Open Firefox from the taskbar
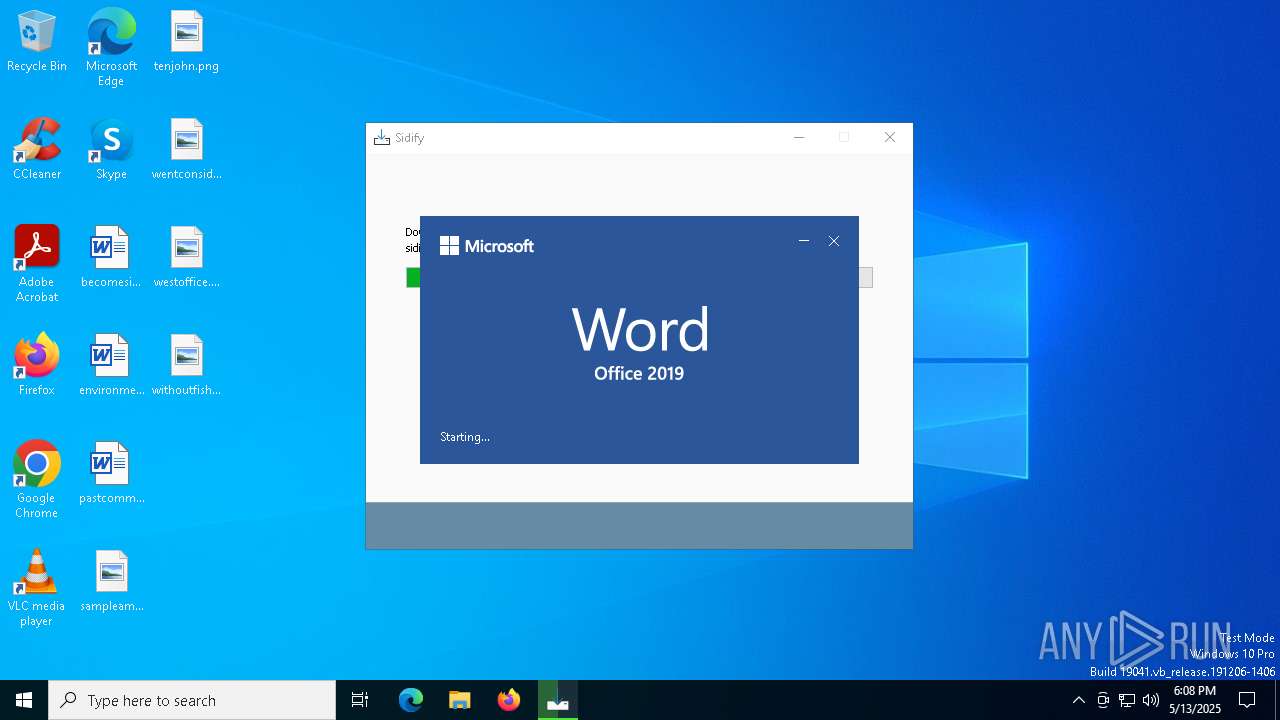This screenshot has width=1280, height=720. tap(509, 700)
